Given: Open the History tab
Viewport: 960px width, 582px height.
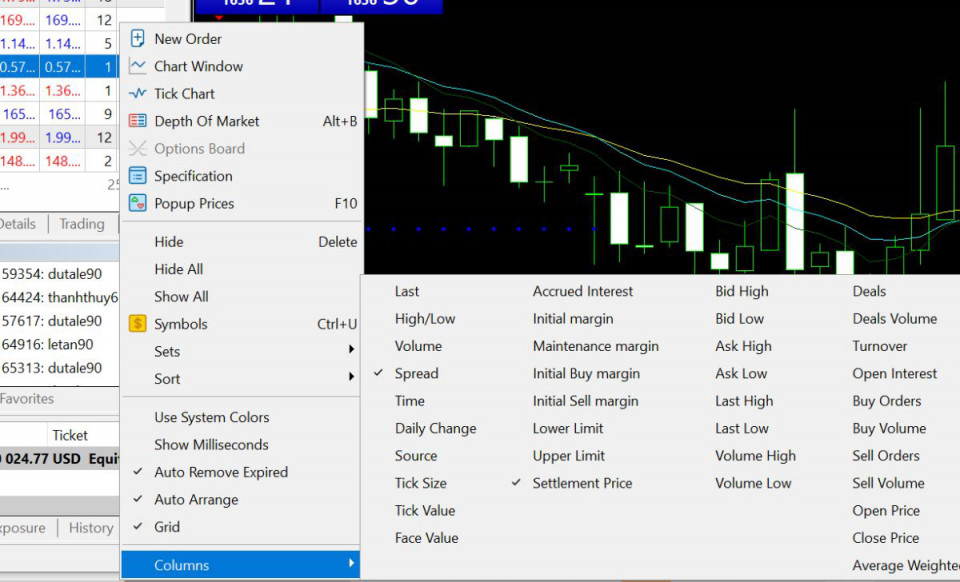Looking at the screenshot, I should pos(90,528).
